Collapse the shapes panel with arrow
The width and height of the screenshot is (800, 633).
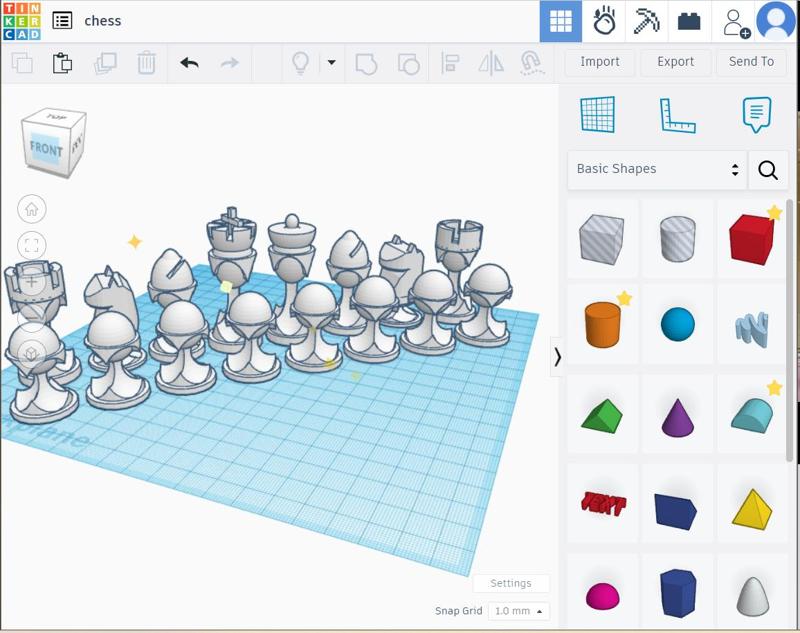(557, 356)
